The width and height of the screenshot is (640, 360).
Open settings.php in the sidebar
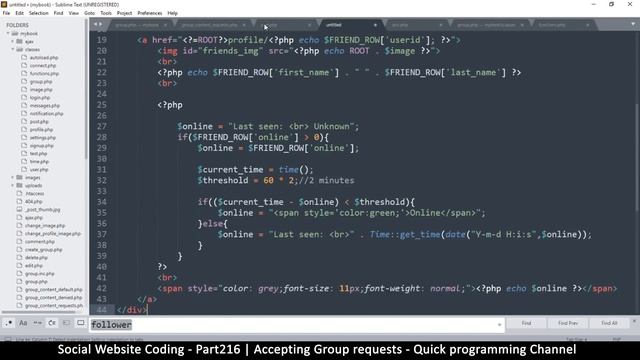pyautogui.click(x=44, y=138)
